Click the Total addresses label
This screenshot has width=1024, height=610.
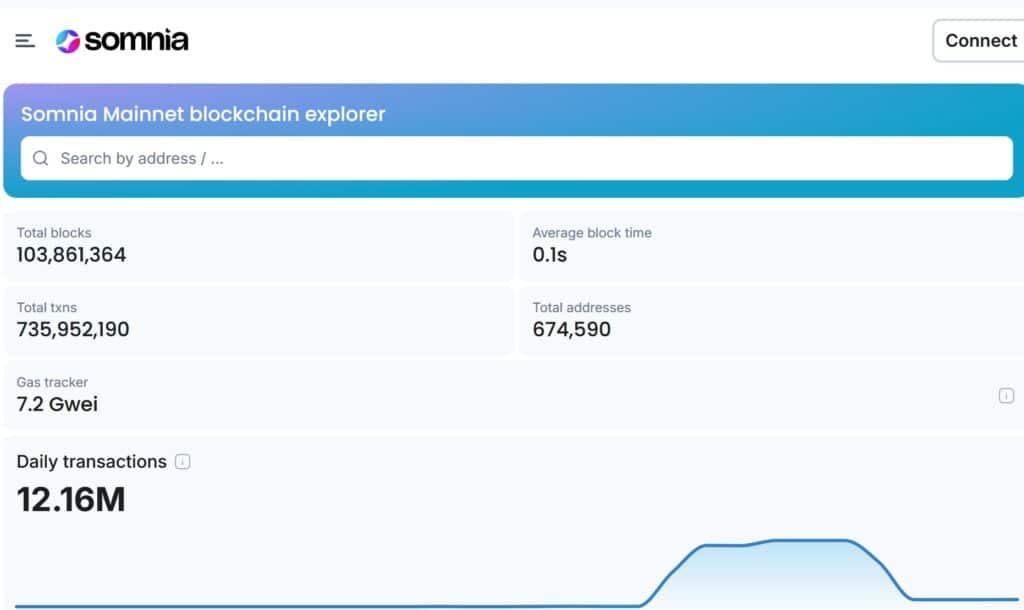click(x=581, y=308)
